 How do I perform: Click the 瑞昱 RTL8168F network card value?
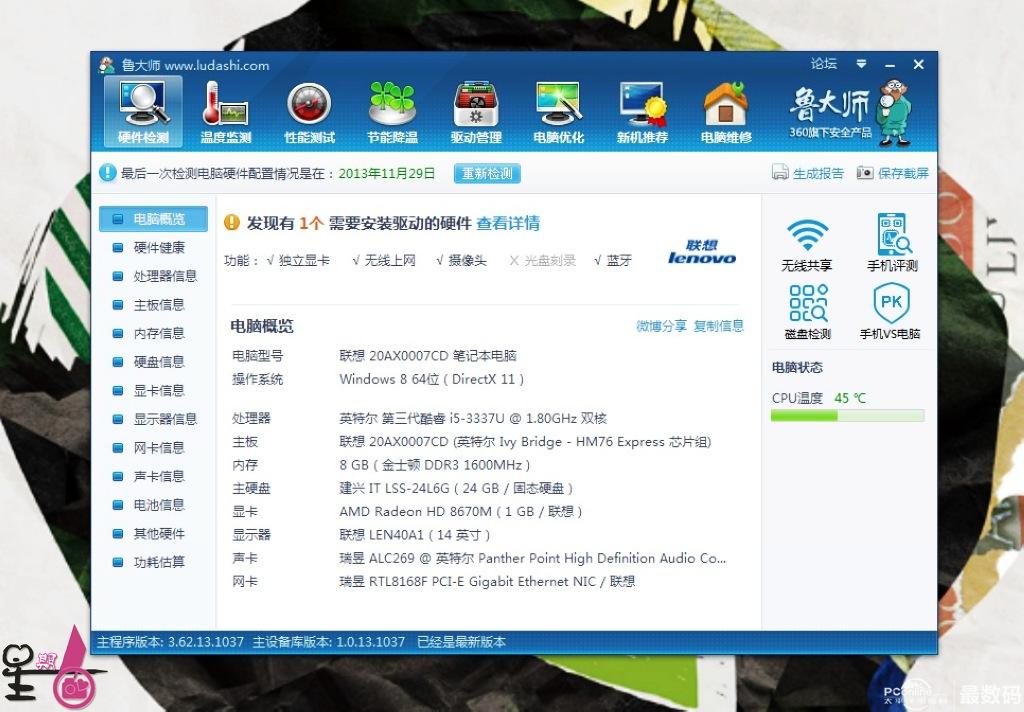tap(487, 581)
